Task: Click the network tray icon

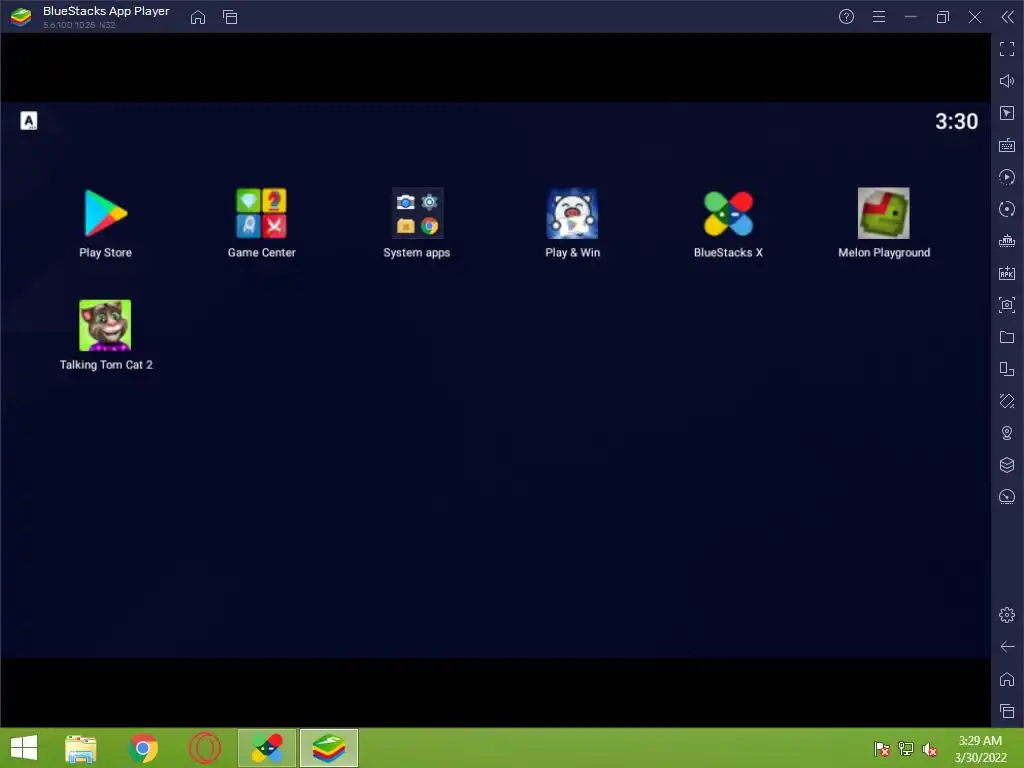Action: pos(906,749)
